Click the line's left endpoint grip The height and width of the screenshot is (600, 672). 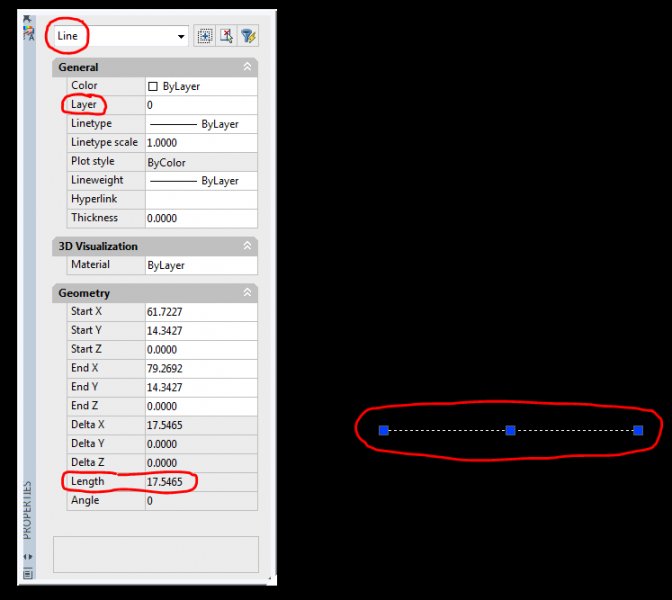pos(384,430)
